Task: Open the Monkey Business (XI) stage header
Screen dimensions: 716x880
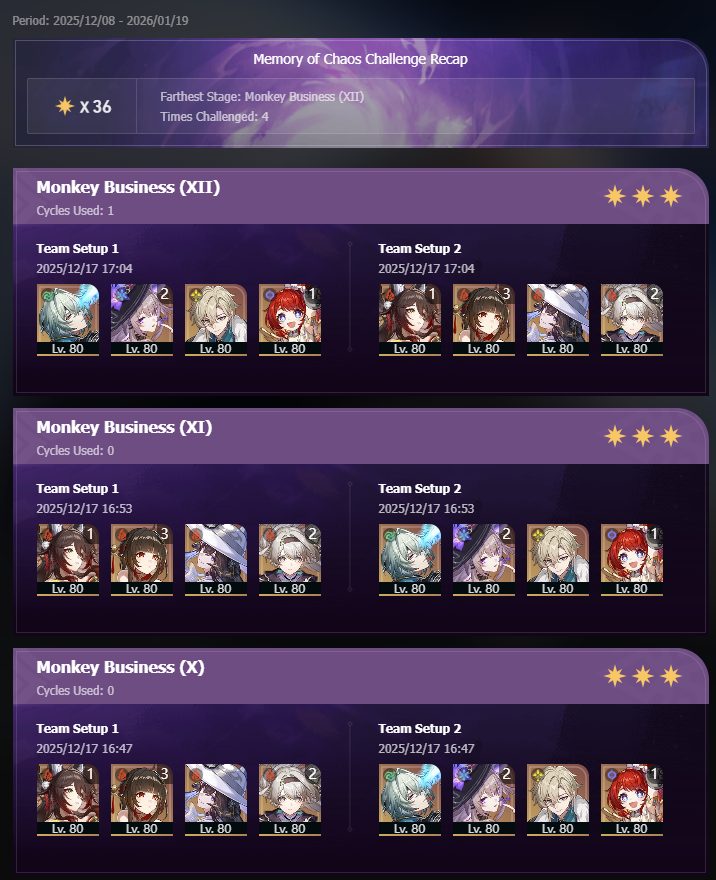Action: tap(360, 437)
